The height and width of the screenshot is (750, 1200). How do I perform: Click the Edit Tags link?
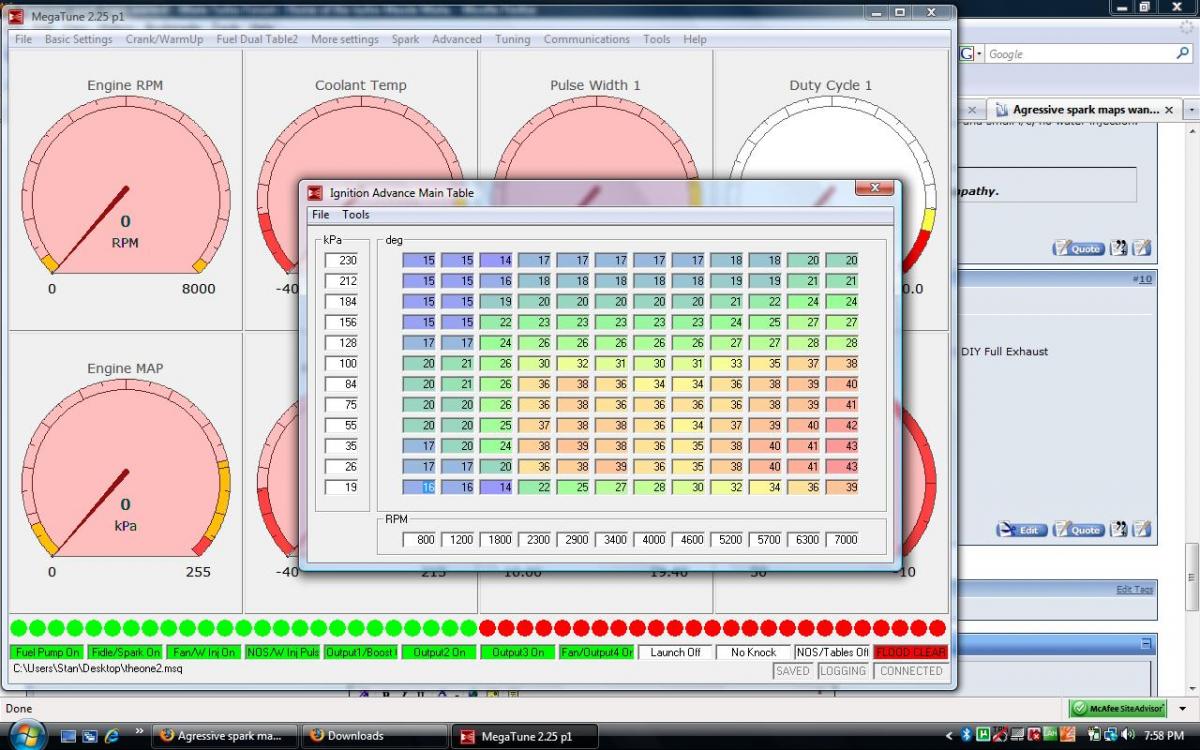pos(1134,590)
